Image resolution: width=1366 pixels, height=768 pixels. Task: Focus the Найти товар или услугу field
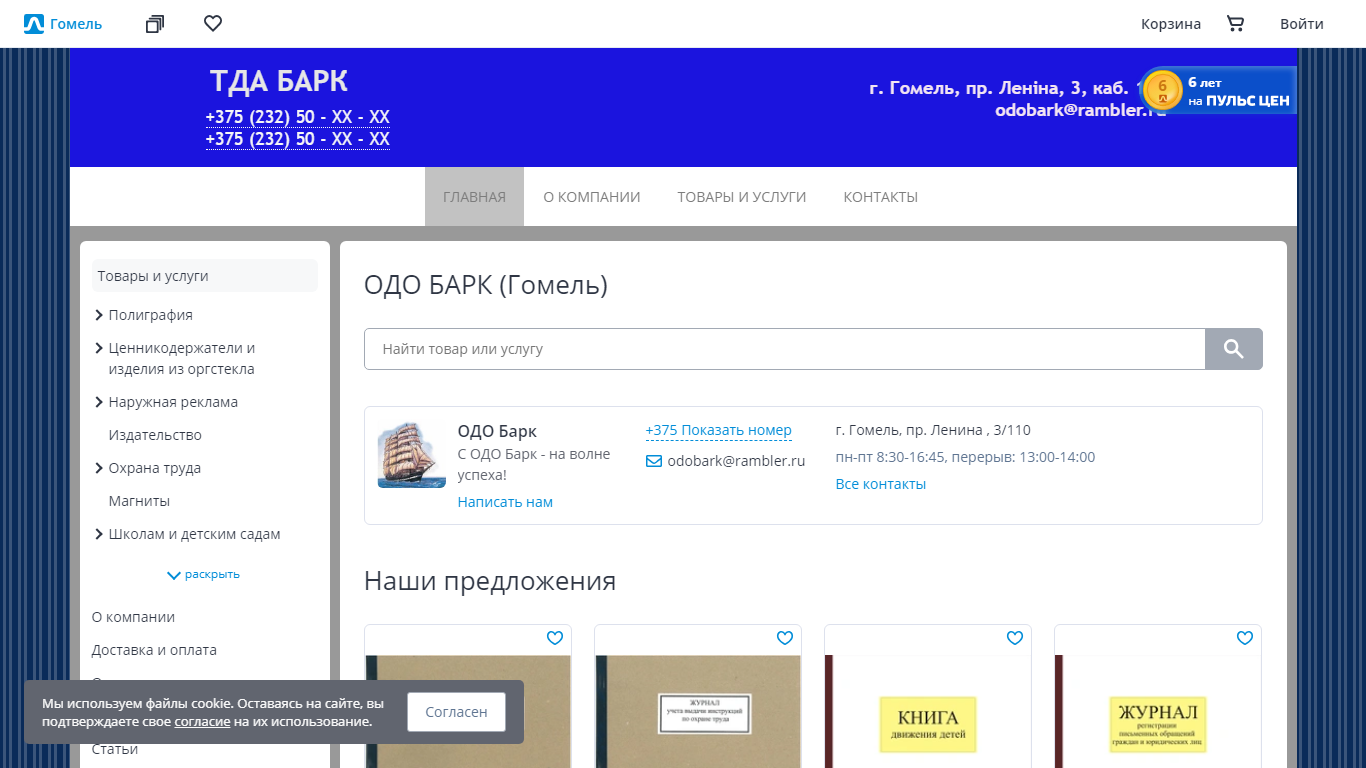(785, 349)
